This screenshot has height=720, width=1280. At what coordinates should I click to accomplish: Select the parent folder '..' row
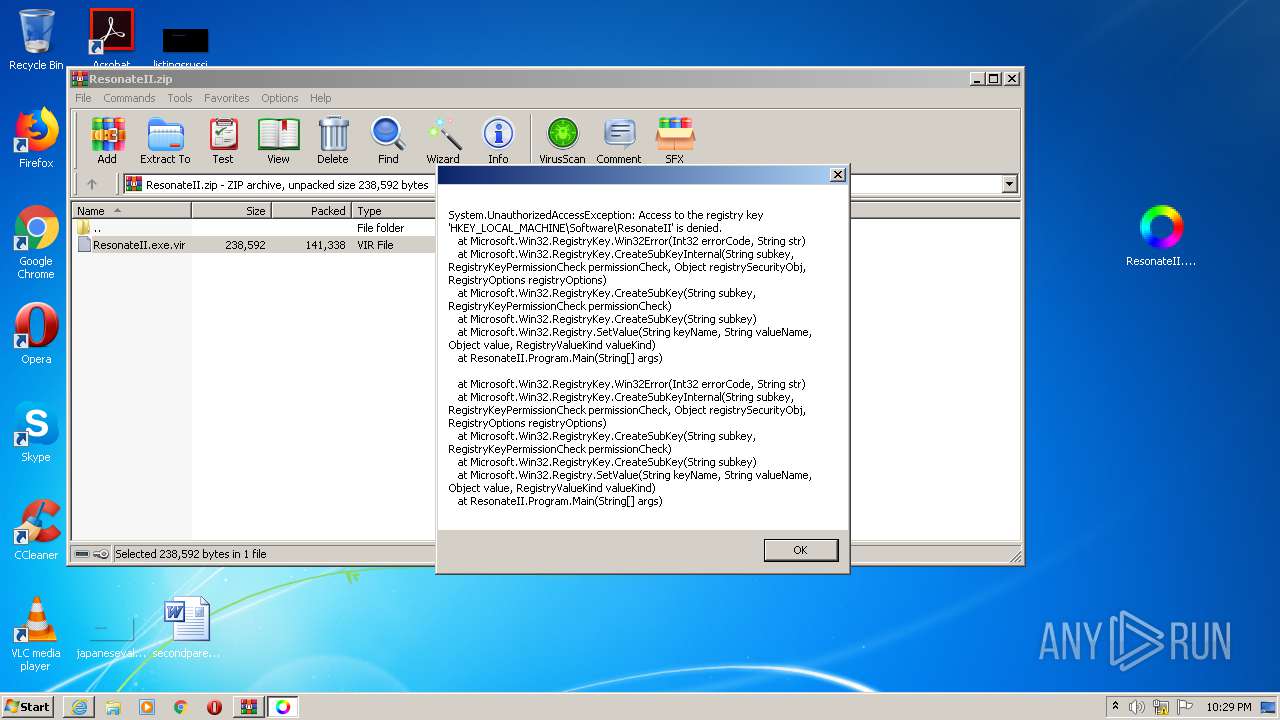(255, 228)
